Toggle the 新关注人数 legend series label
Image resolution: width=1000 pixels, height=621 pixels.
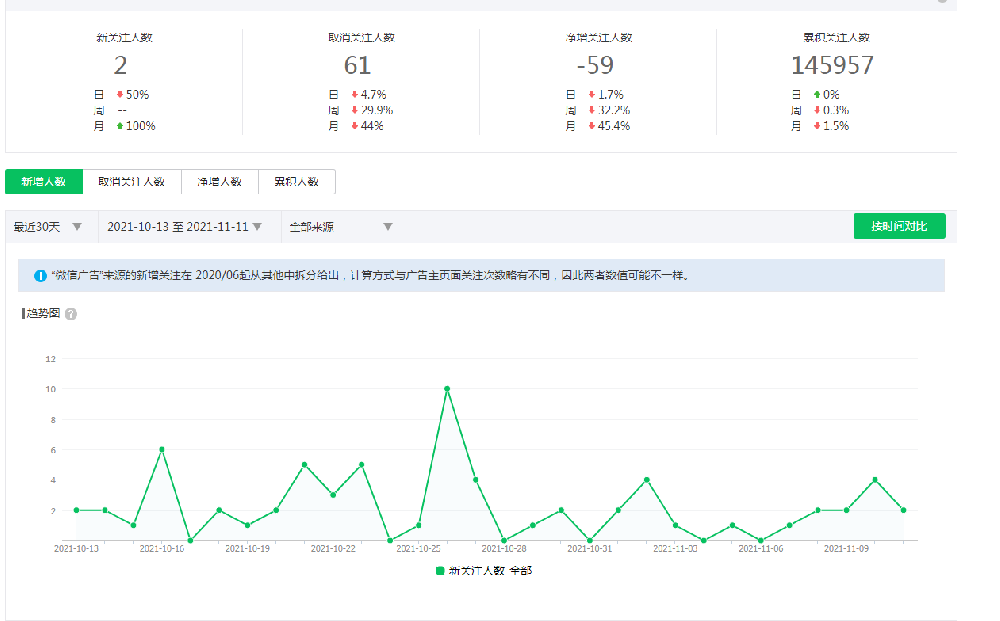489,571
